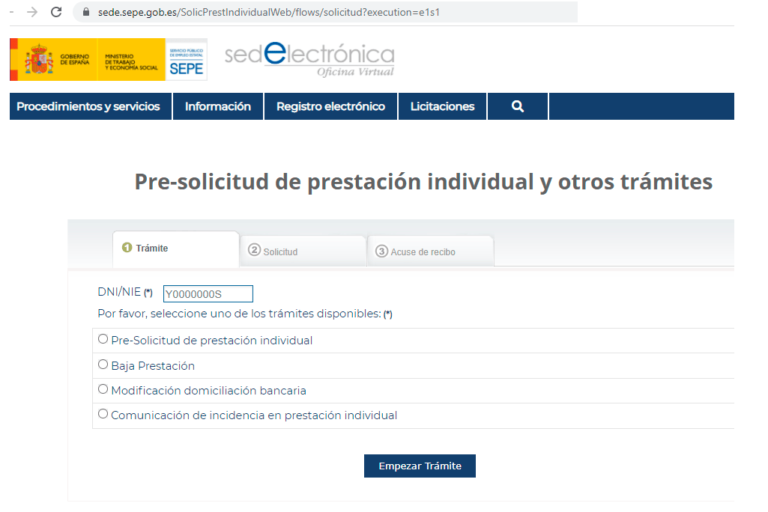Open search with the magnifying glass icon
Viewport: 768px width, 512px height.
click(518, 106)
